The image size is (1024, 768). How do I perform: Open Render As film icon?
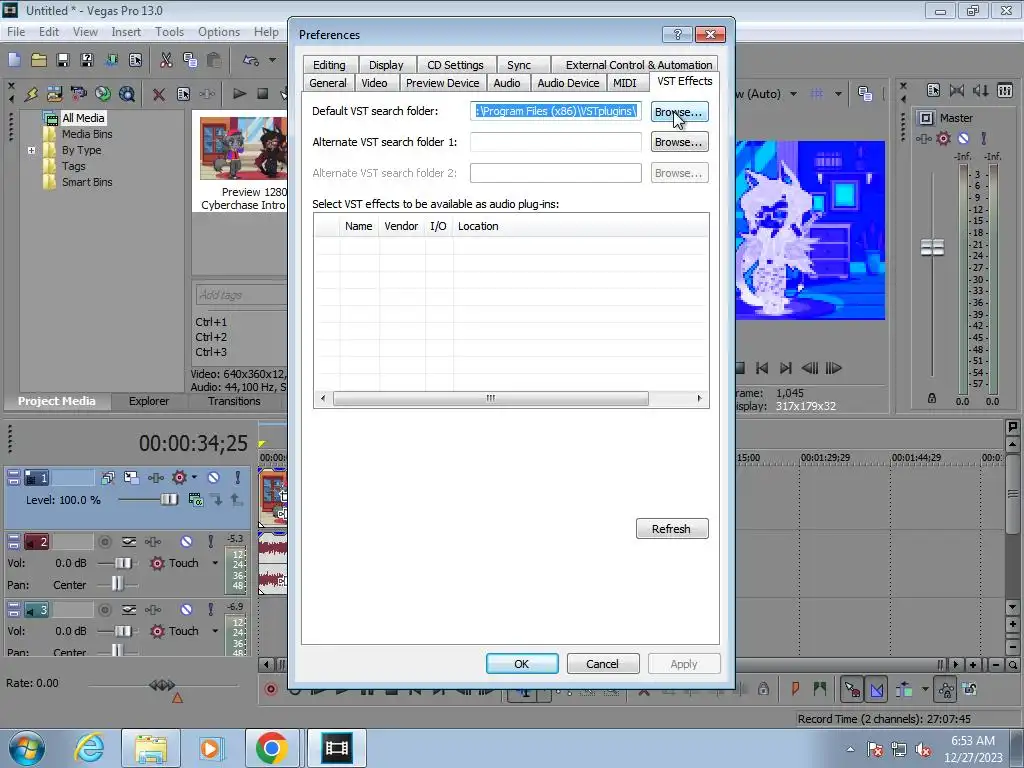(112, 60)
